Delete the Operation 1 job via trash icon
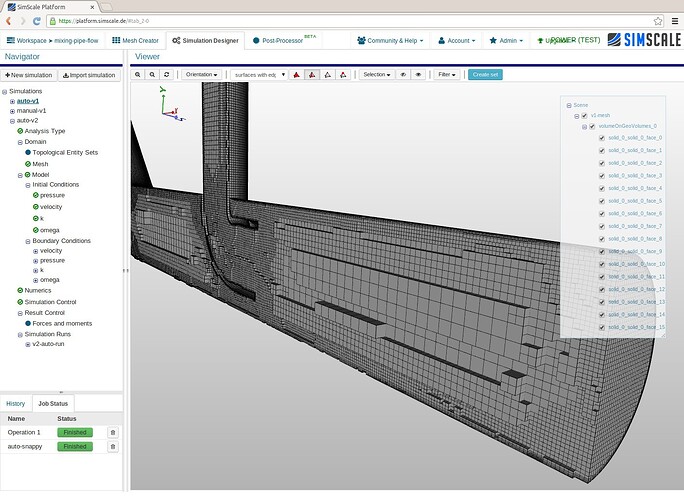Viewport: 684px width, 500px height. click(x=113, y=432)
